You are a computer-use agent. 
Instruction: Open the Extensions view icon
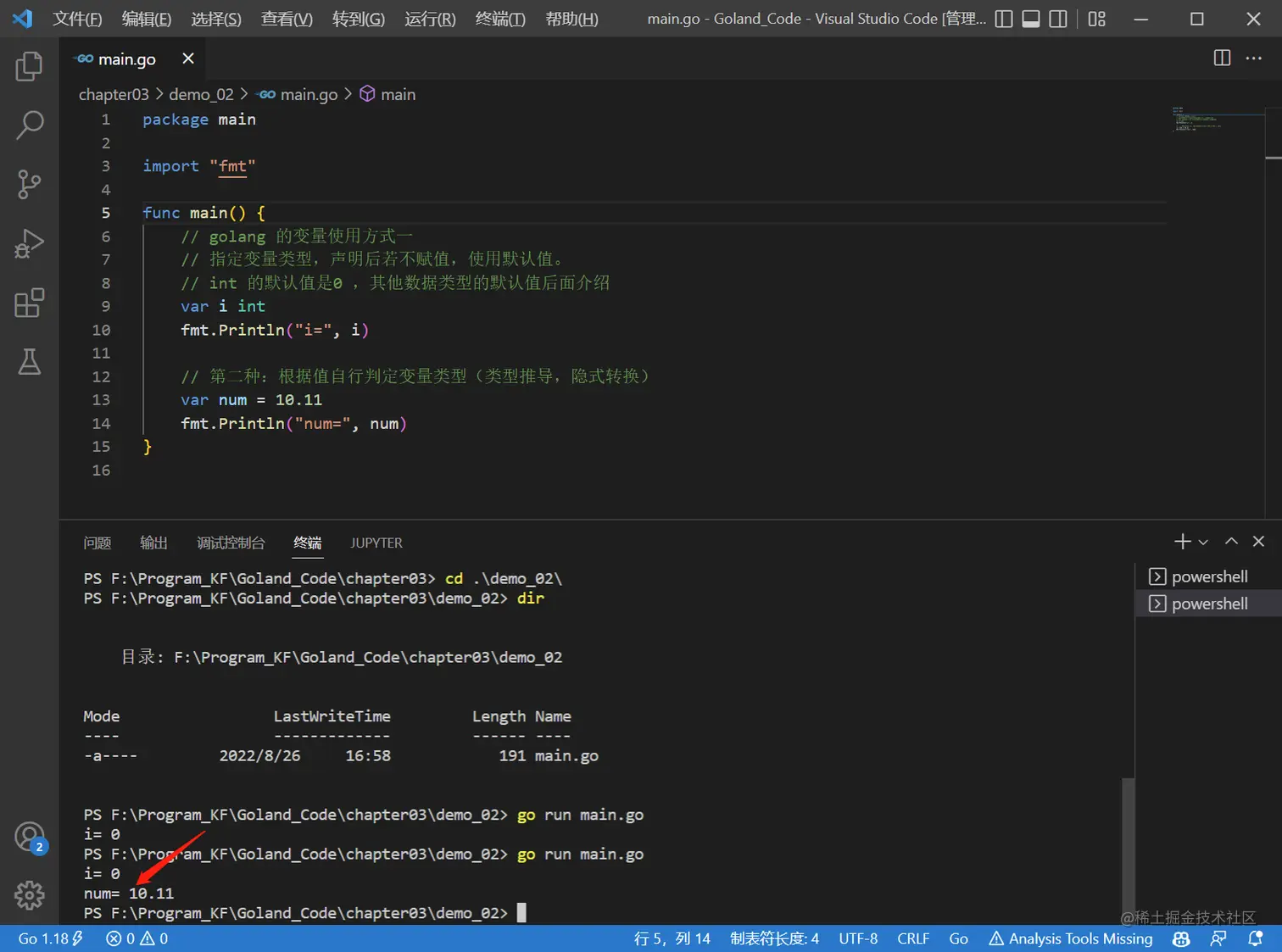pyautogui.click(x=29, y=303)
